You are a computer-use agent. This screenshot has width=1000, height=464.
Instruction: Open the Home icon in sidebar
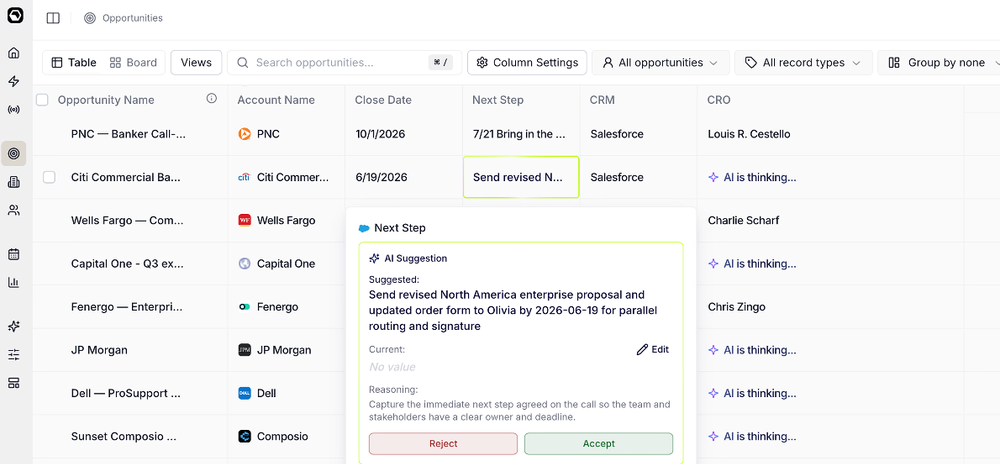pos(13,53)
